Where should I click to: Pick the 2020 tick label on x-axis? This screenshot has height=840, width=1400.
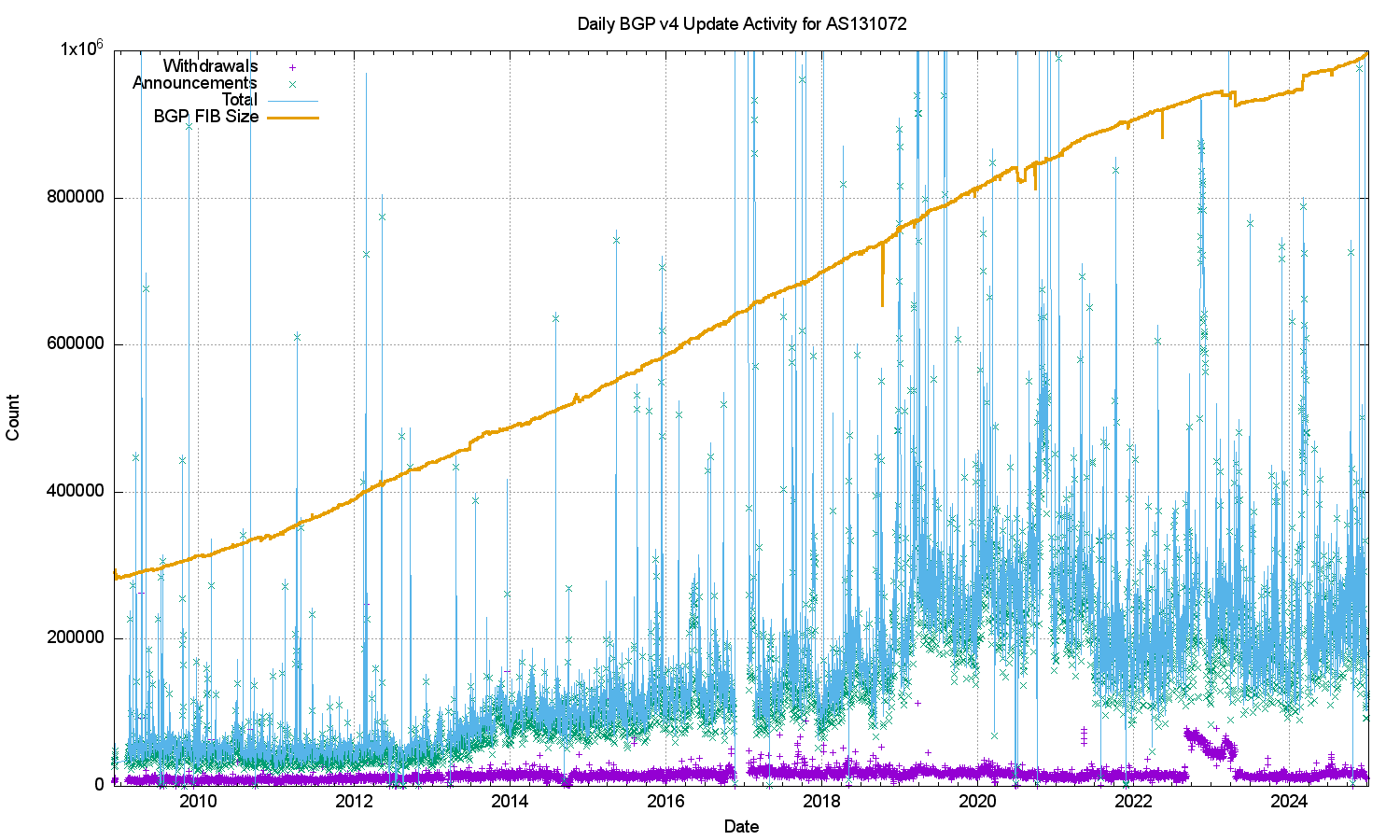977,802
